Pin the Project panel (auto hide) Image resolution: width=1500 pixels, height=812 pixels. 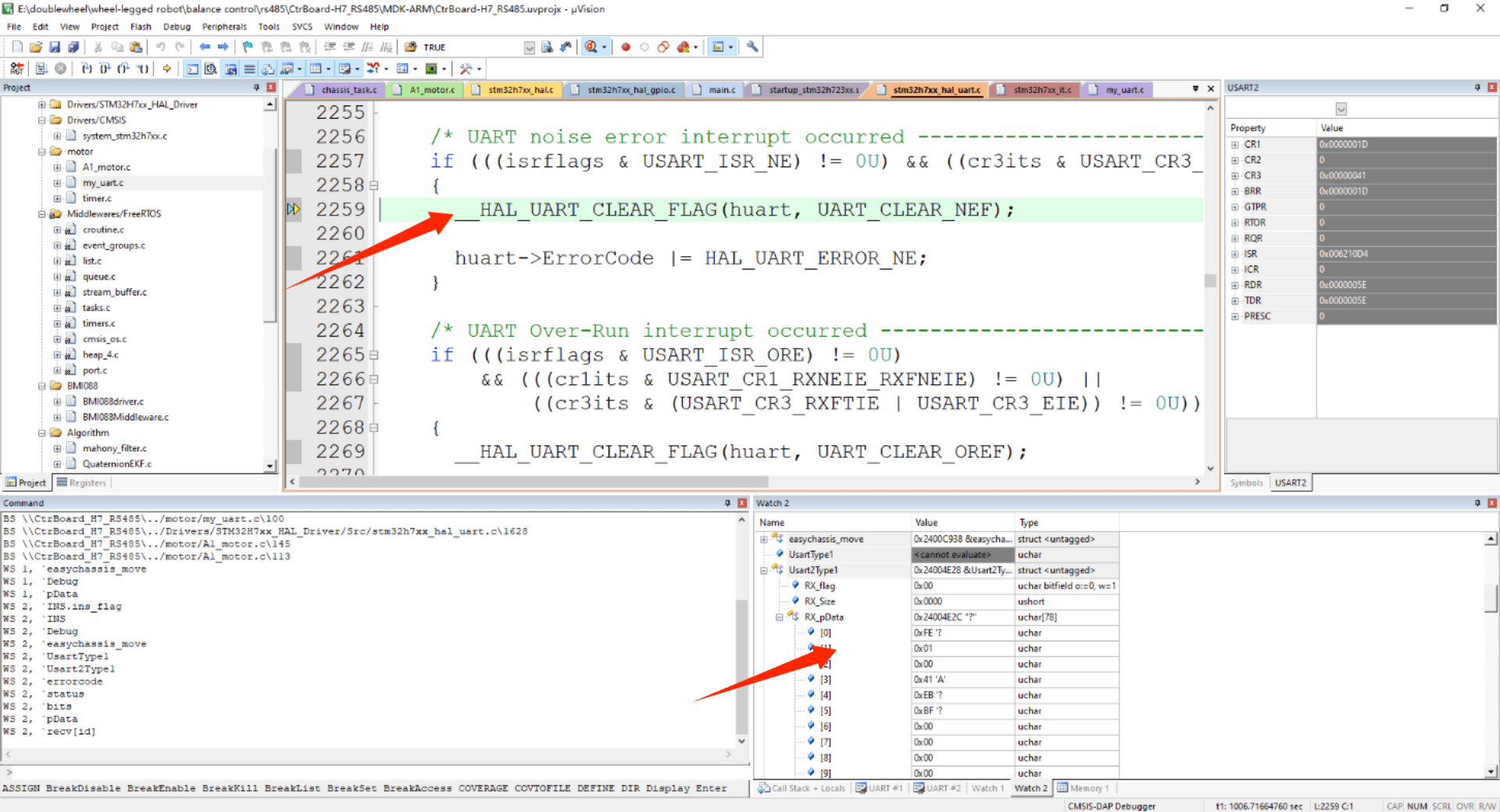click(x=256, y=87)
